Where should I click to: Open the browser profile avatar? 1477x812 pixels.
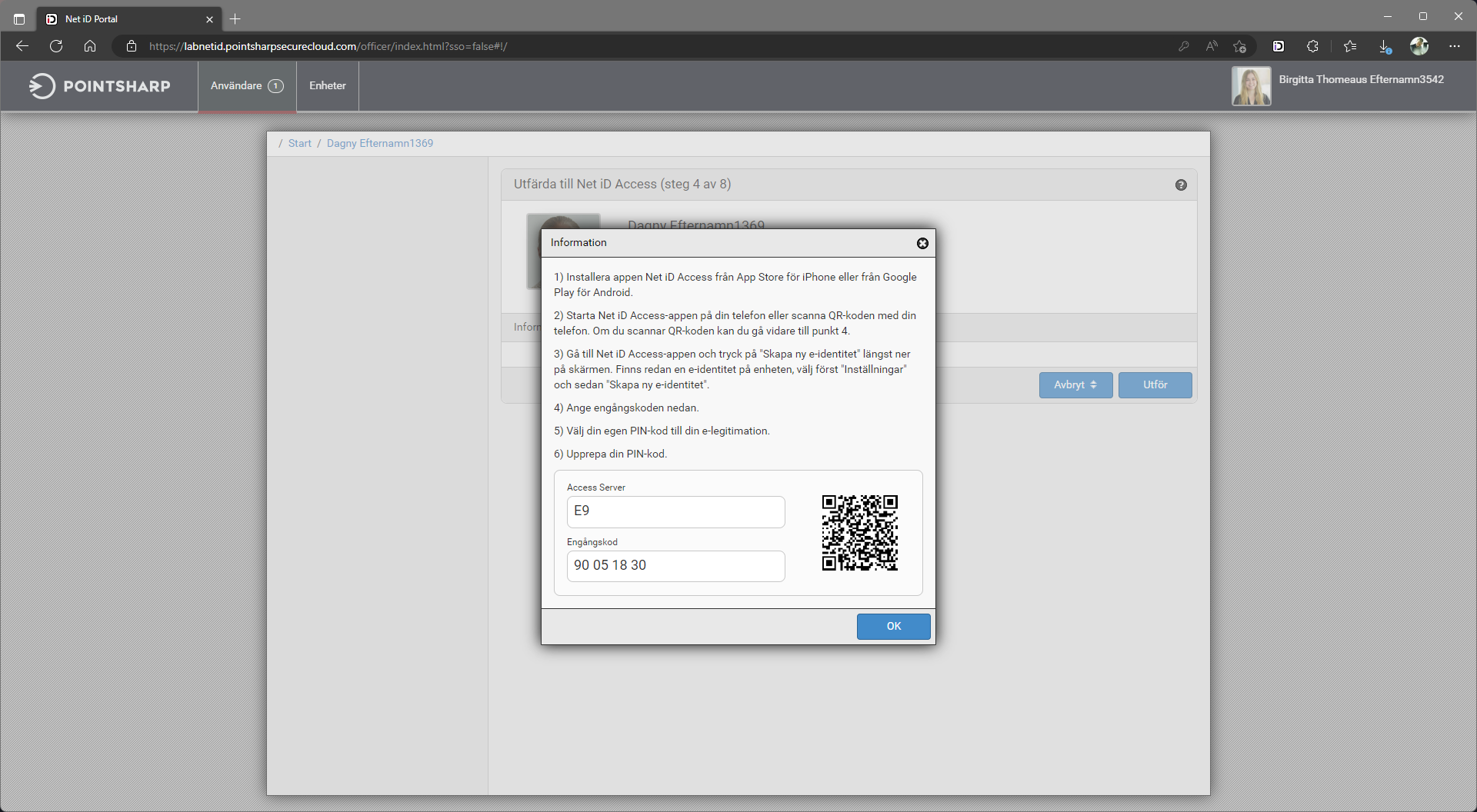coord(1419,46)
